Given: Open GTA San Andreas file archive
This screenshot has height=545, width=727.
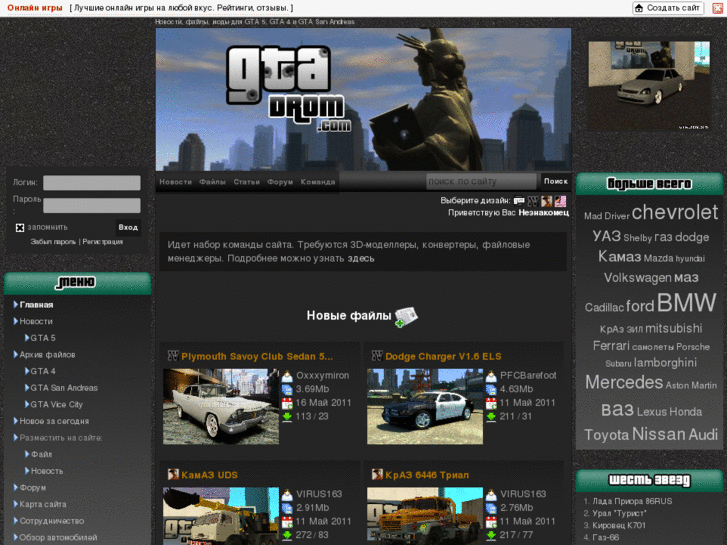Looking at the screenshot, I should pos(64,388).
